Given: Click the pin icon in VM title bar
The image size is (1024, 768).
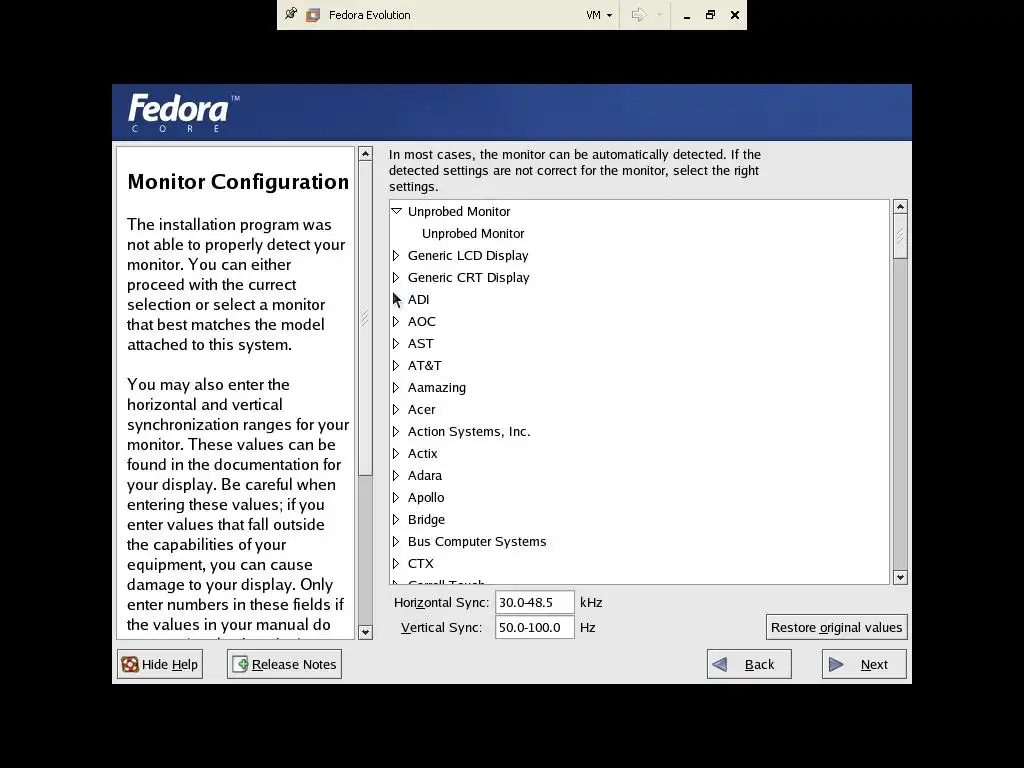Looking at the screenshot, I should (x=291, y=14).
